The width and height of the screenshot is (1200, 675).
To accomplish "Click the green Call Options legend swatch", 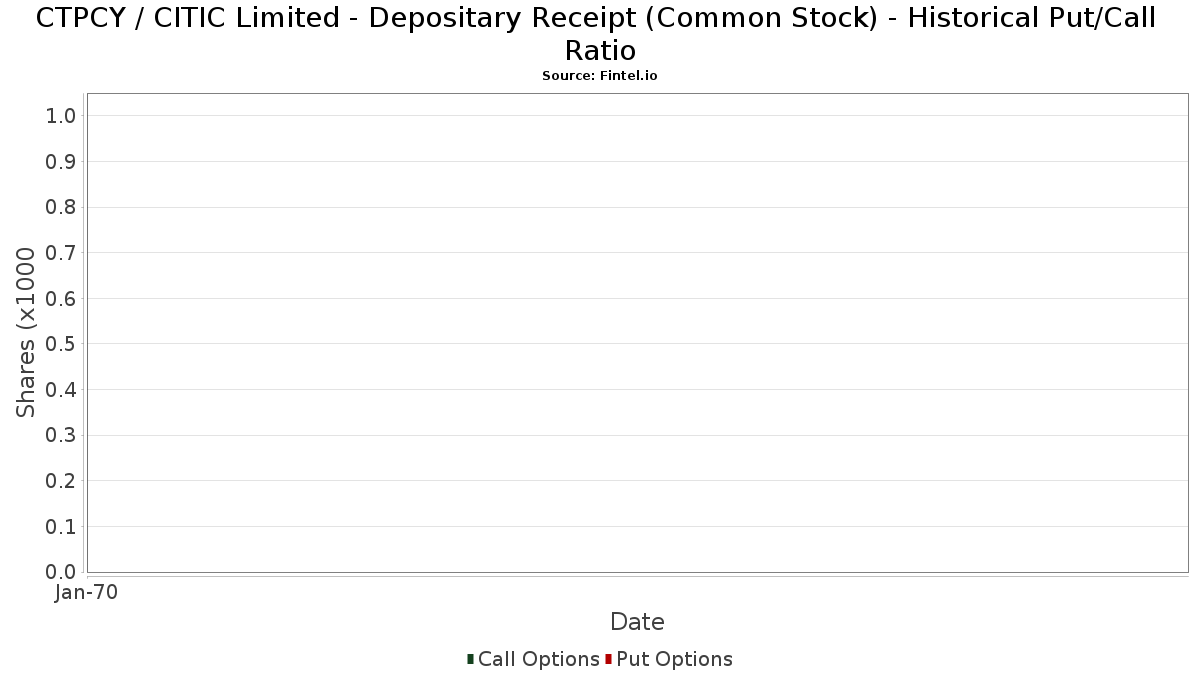I will [470, 659].
